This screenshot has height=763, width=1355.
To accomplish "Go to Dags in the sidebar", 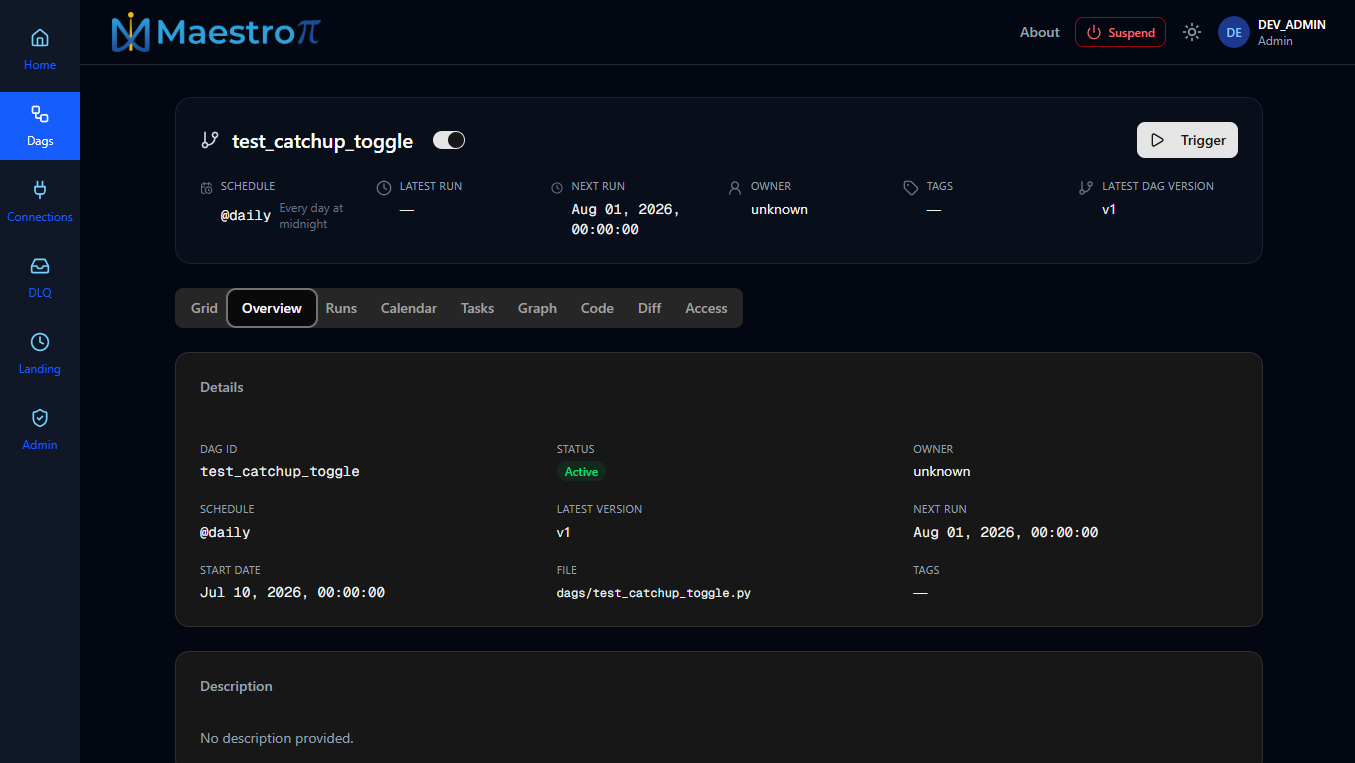I will [40, 126].
